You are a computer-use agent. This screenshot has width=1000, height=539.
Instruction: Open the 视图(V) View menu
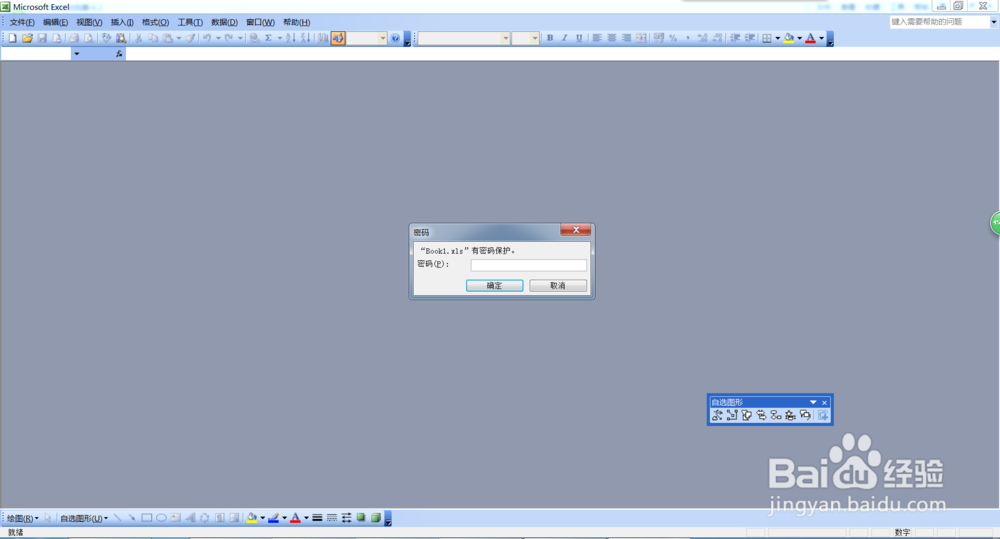click(x=89, y=22)
